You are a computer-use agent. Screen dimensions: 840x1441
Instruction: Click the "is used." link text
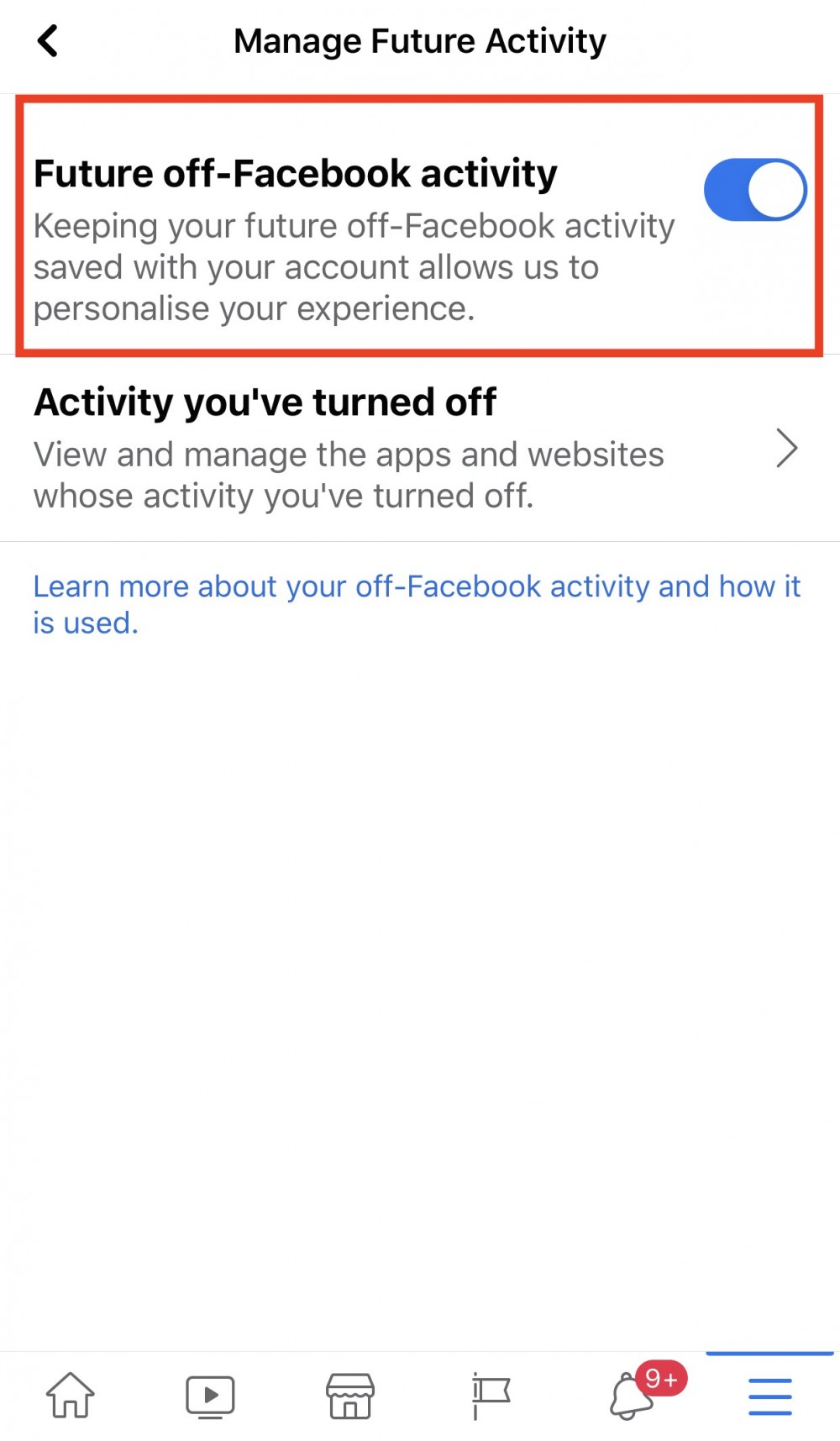[x=86, y=623]
